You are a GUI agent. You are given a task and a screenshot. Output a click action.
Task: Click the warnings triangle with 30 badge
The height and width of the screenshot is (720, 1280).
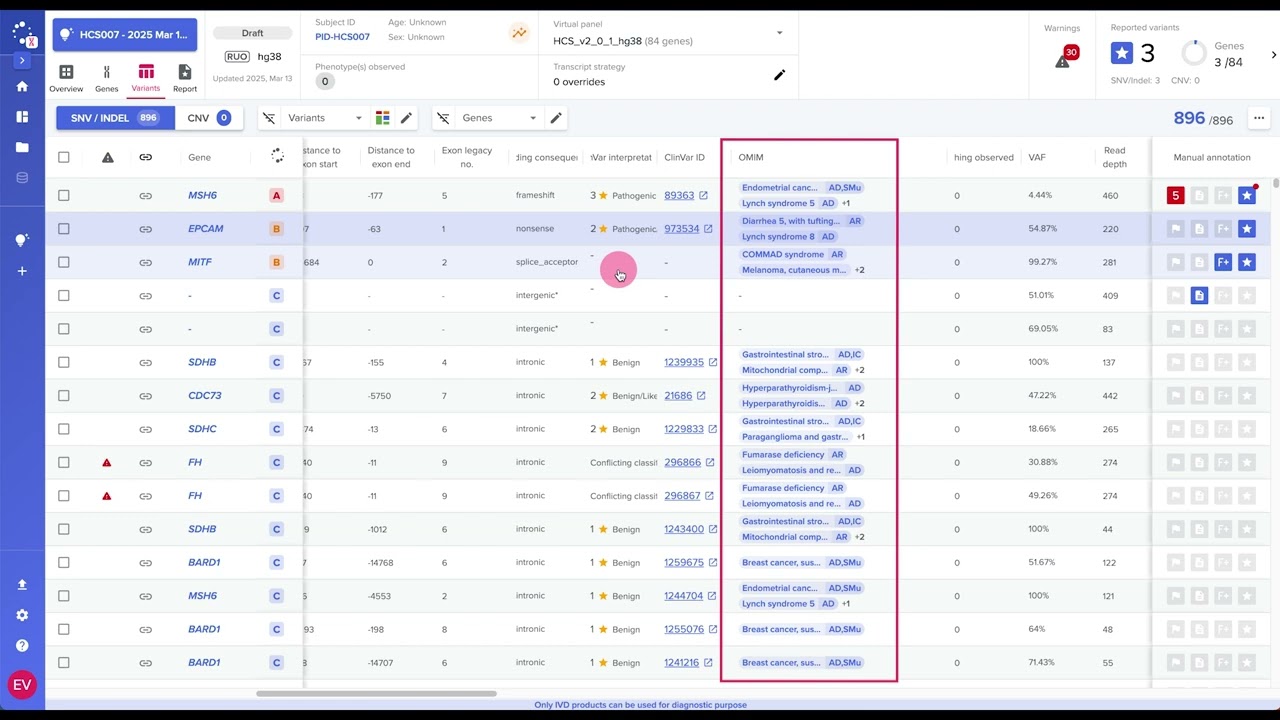tap(1062, 60)
